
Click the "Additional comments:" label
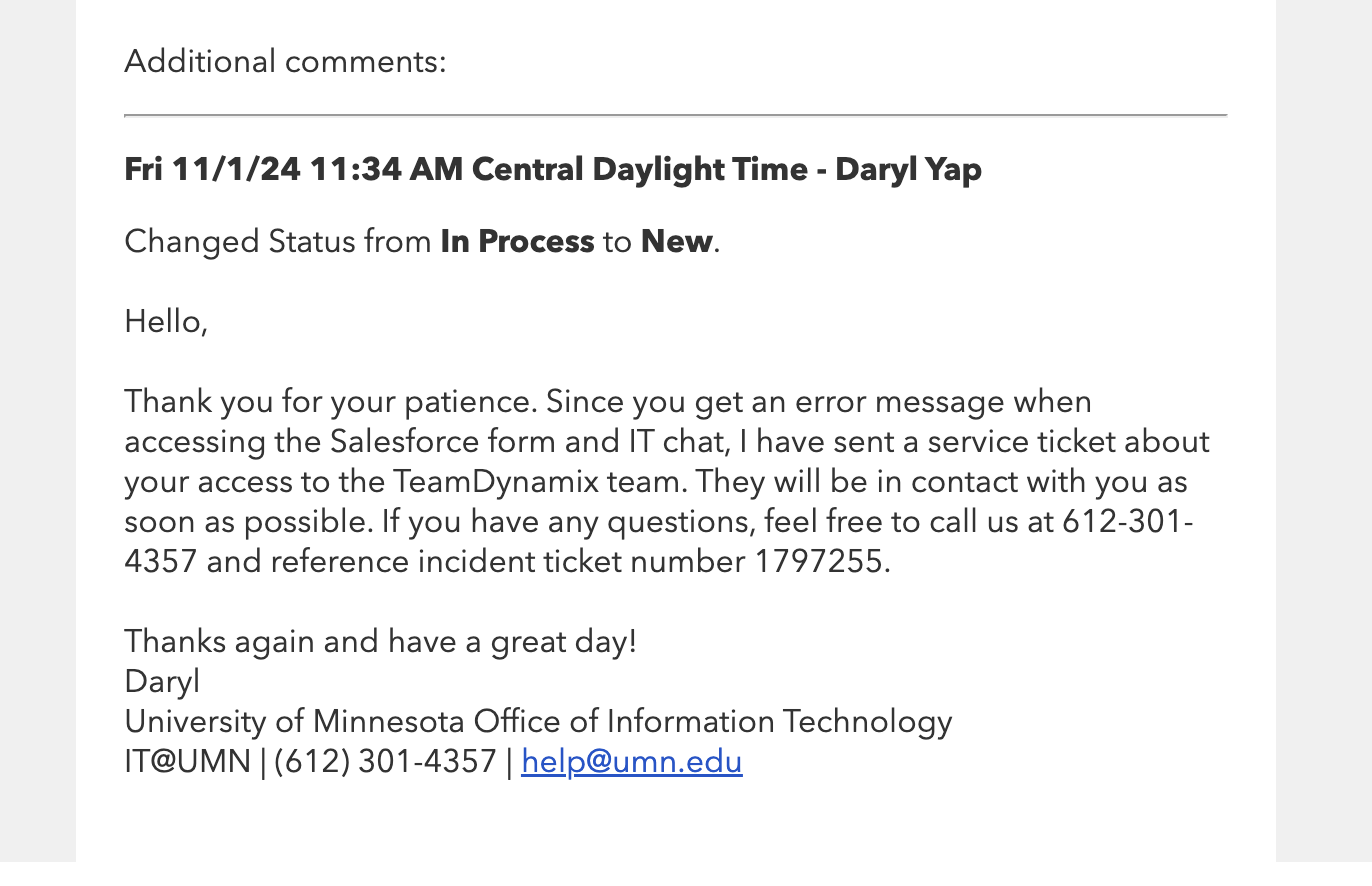285,62
